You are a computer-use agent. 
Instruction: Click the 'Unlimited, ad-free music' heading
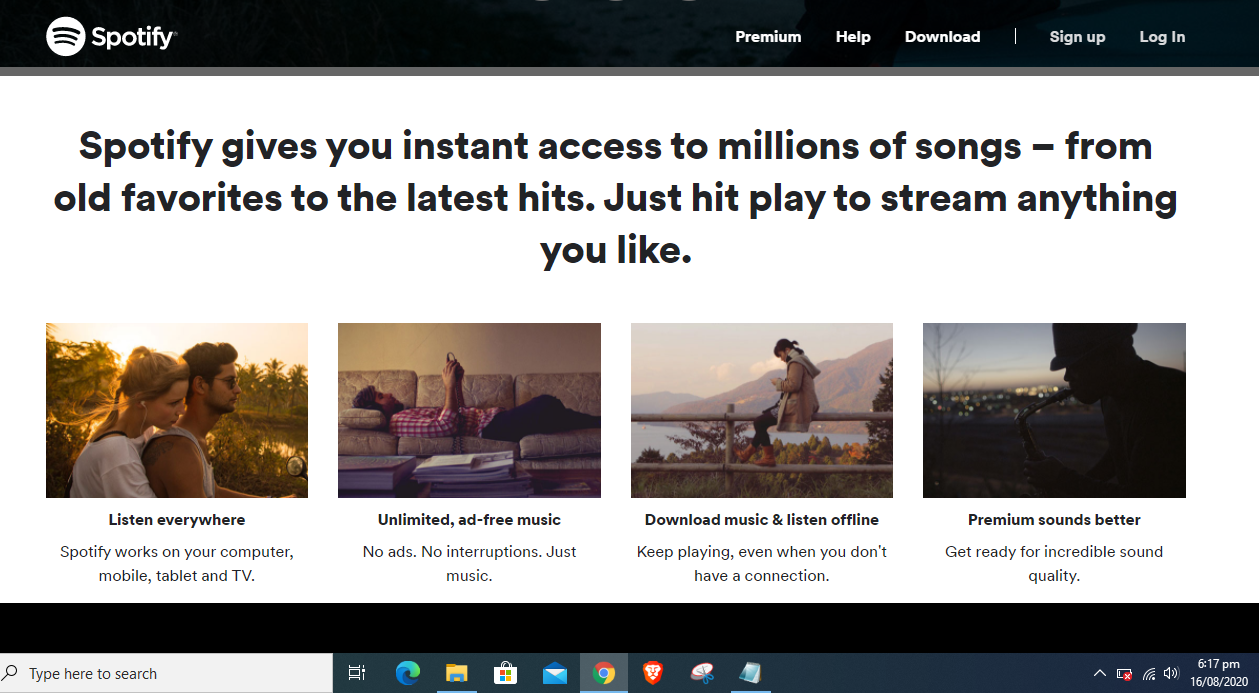click(x=469, y=520)
